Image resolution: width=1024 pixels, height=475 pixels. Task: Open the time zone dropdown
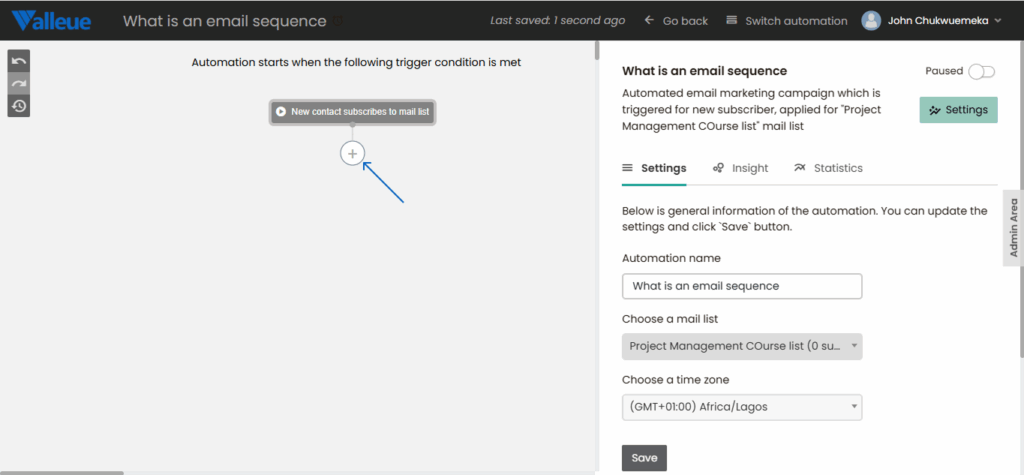pyautogui.click(x=742, y=407)
